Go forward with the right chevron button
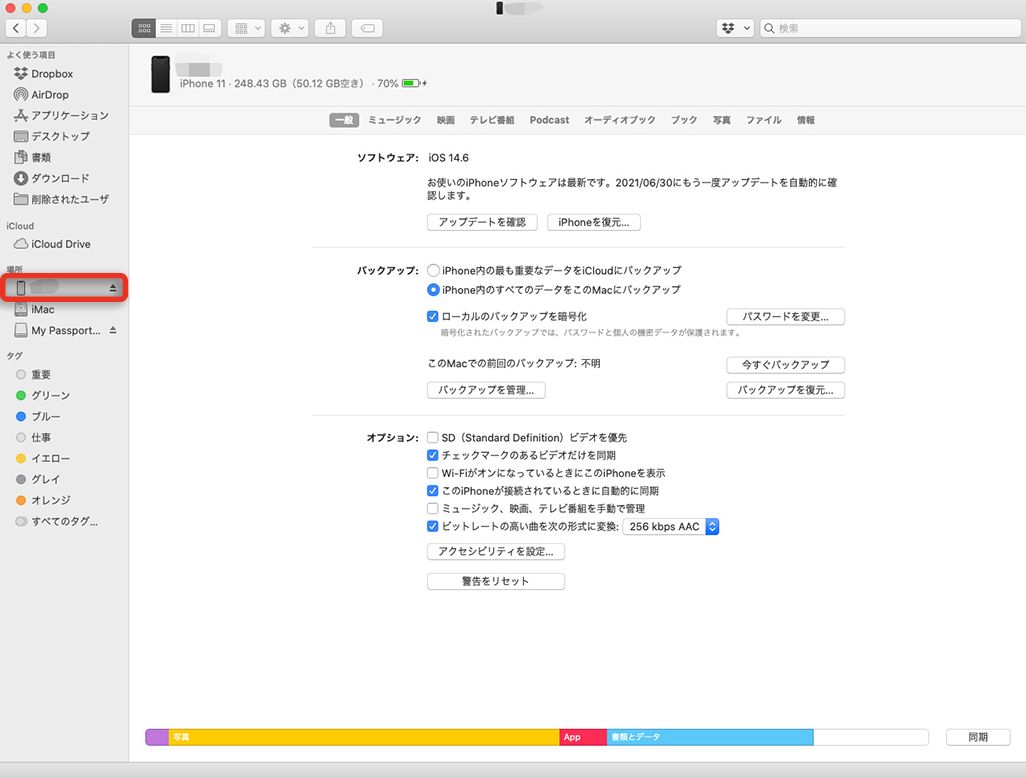1026x778 pixels. 37,28
